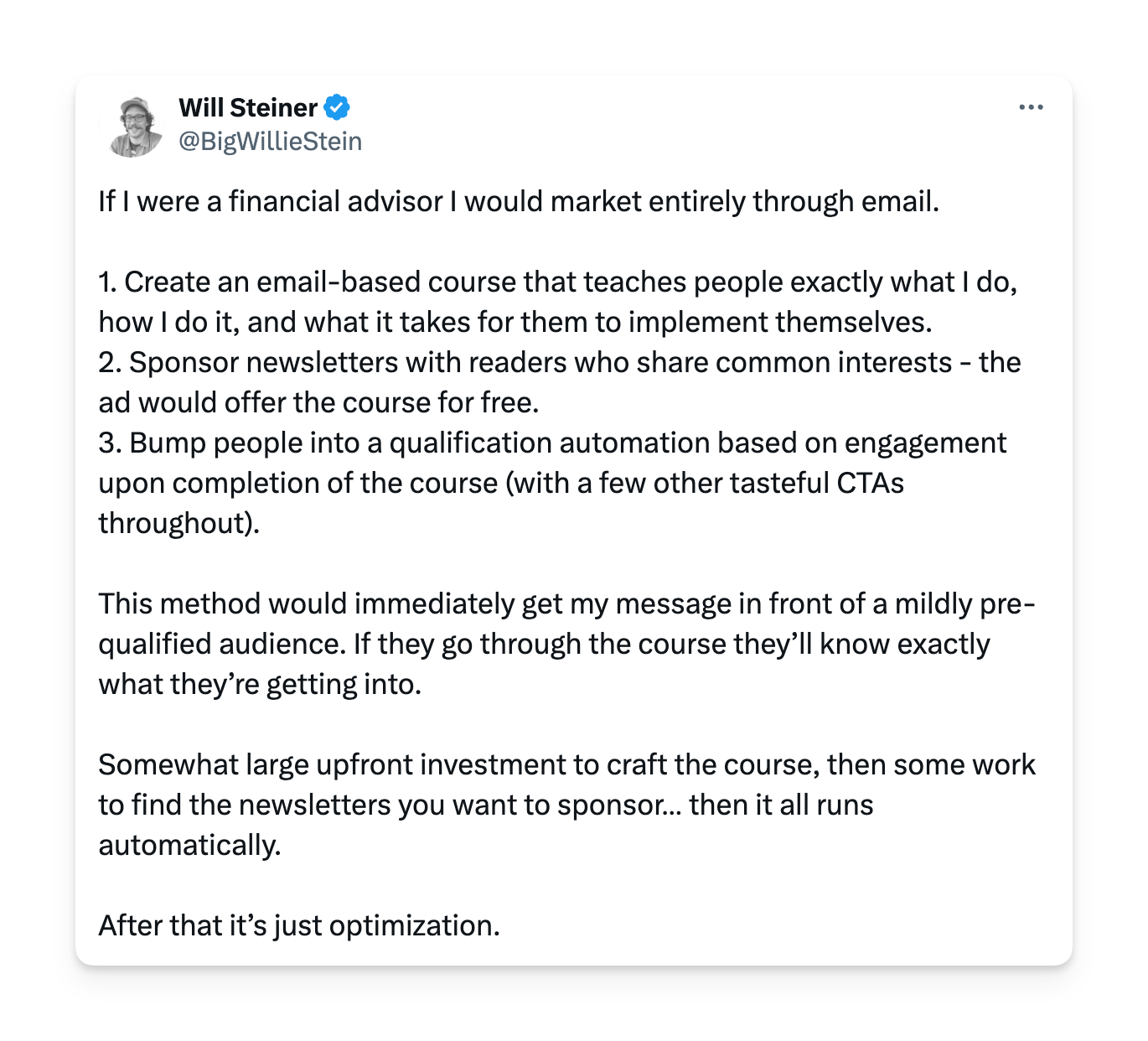Click the blue verified badge icon
Screen dimensions: 1148x1041
click(x=337, y=107)
